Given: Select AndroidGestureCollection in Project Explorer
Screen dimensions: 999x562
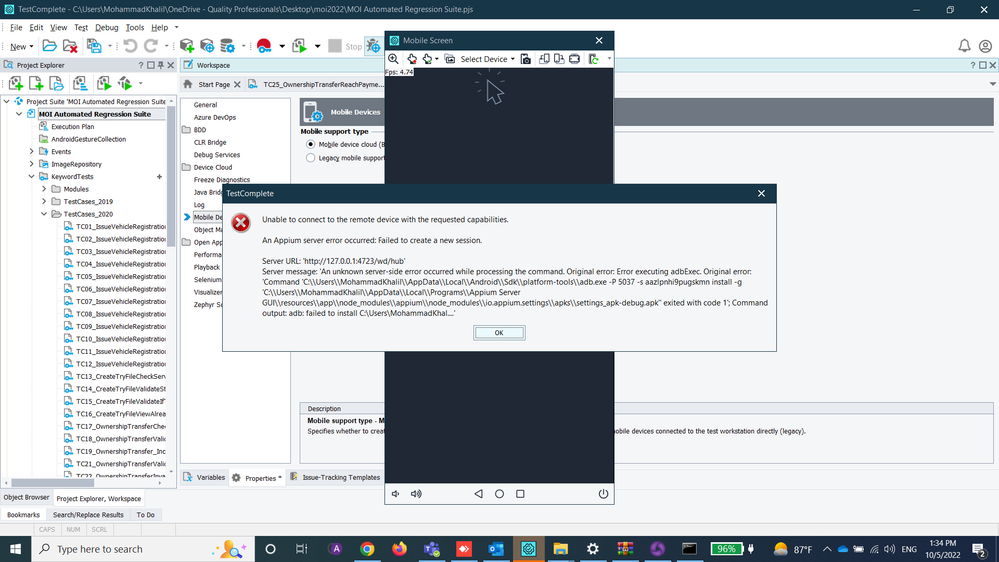Looking at the screenshot, I should 88,139.
